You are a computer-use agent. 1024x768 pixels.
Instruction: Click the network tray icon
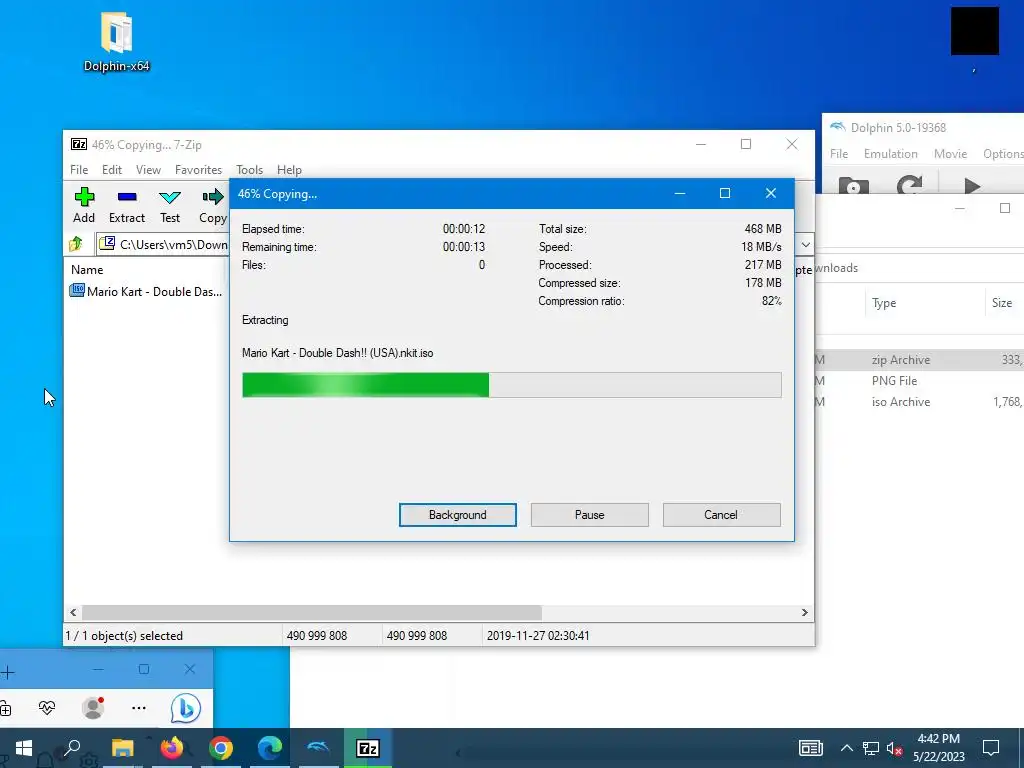tap(871, 748)
